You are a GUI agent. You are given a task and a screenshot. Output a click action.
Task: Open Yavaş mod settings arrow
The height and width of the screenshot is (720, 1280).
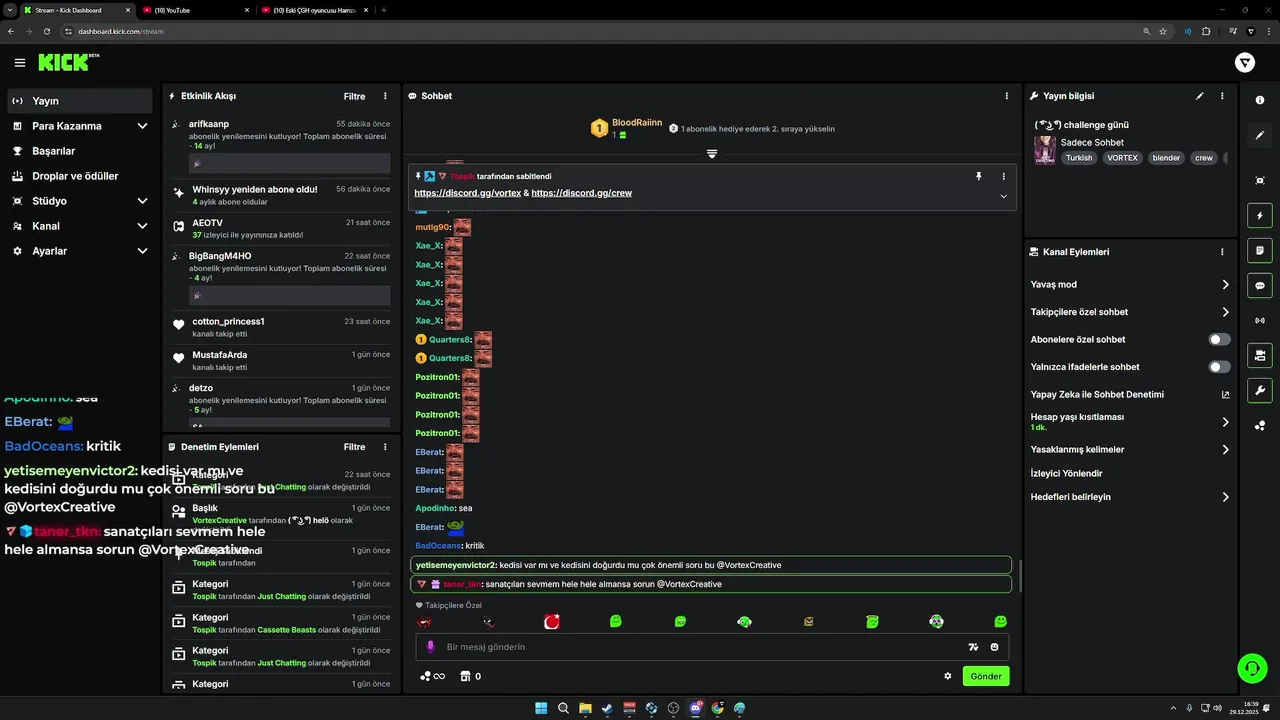click(1225, 285)
